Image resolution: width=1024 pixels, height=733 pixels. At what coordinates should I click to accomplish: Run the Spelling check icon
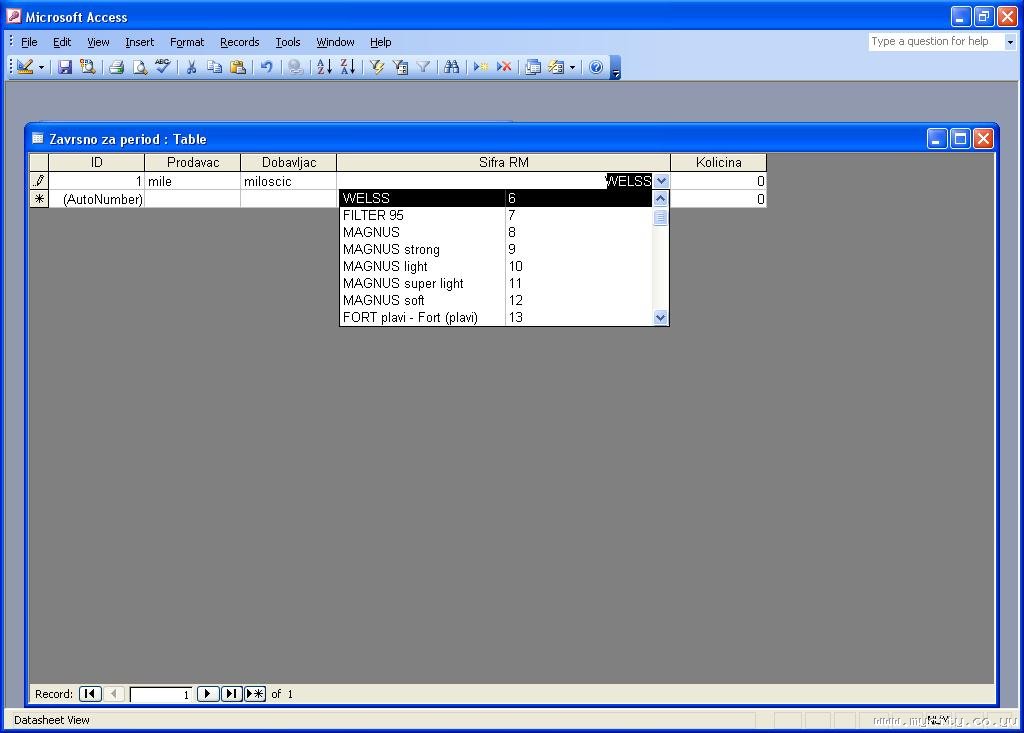pos(163,67)
